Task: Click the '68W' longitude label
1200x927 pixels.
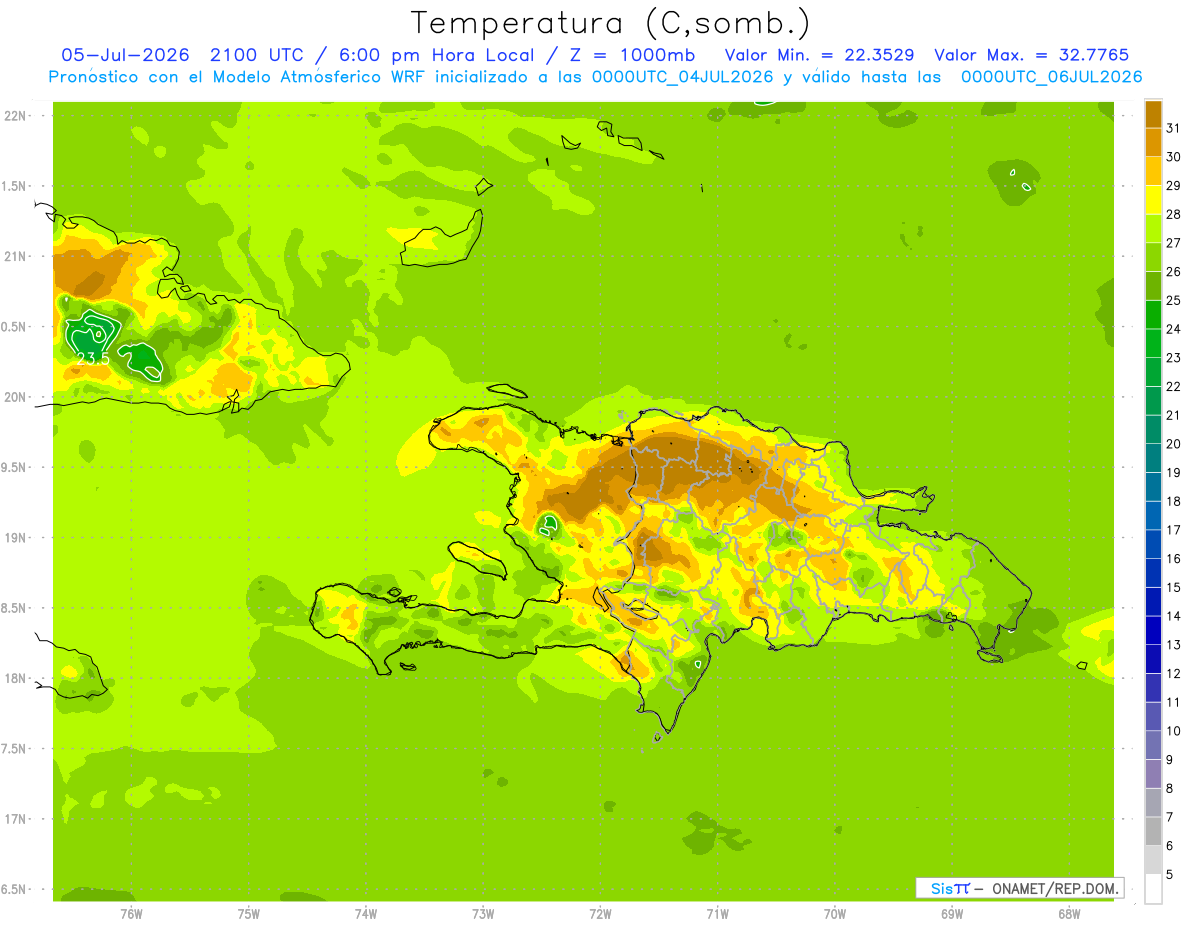Action: [1069, 914]
